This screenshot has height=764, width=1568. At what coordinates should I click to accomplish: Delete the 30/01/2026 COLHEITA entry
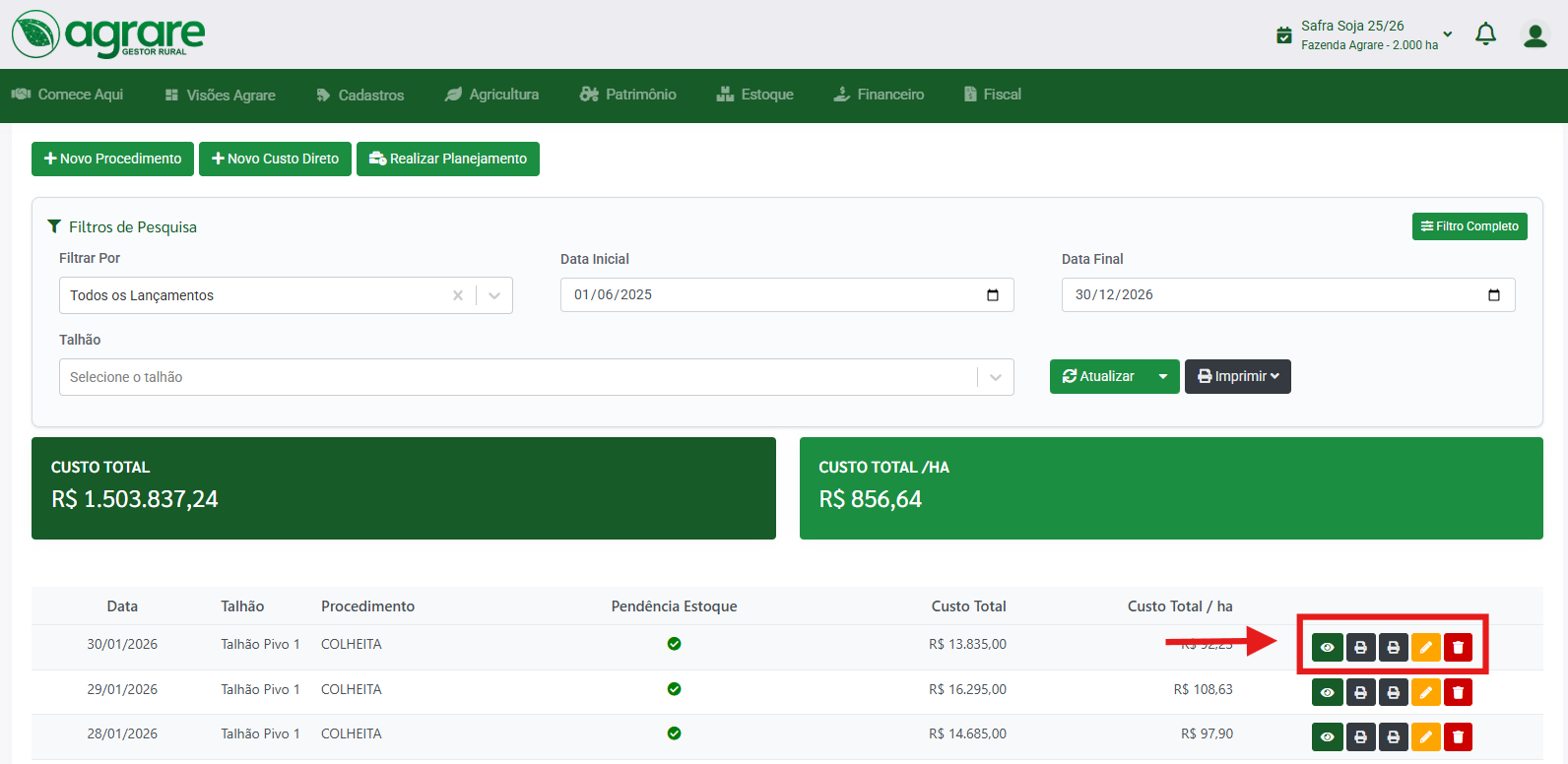[x=1458, y=648]
